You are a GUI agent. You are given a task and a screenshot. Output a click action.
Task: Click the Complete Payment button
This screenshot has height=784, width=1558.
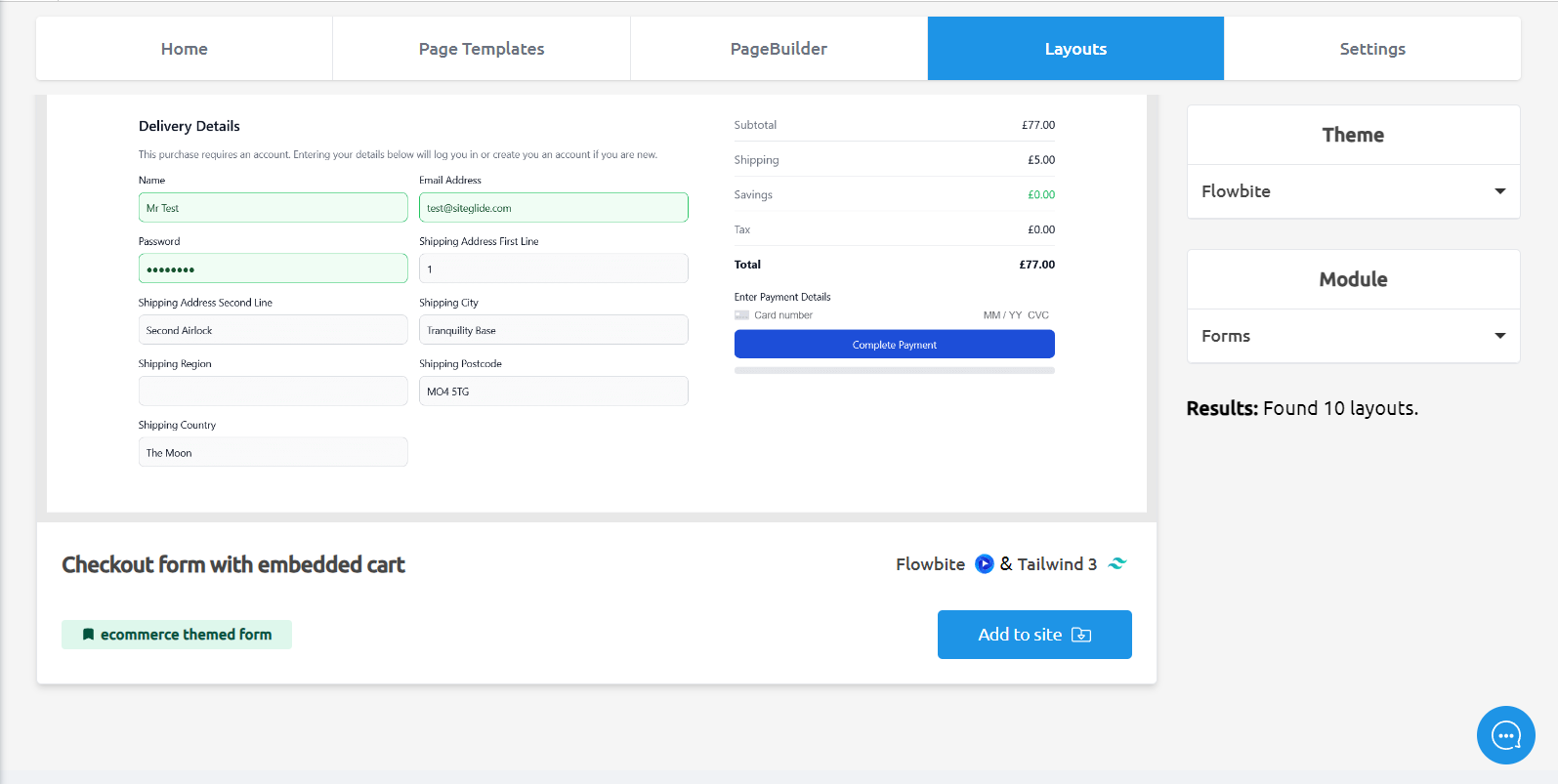894,345
